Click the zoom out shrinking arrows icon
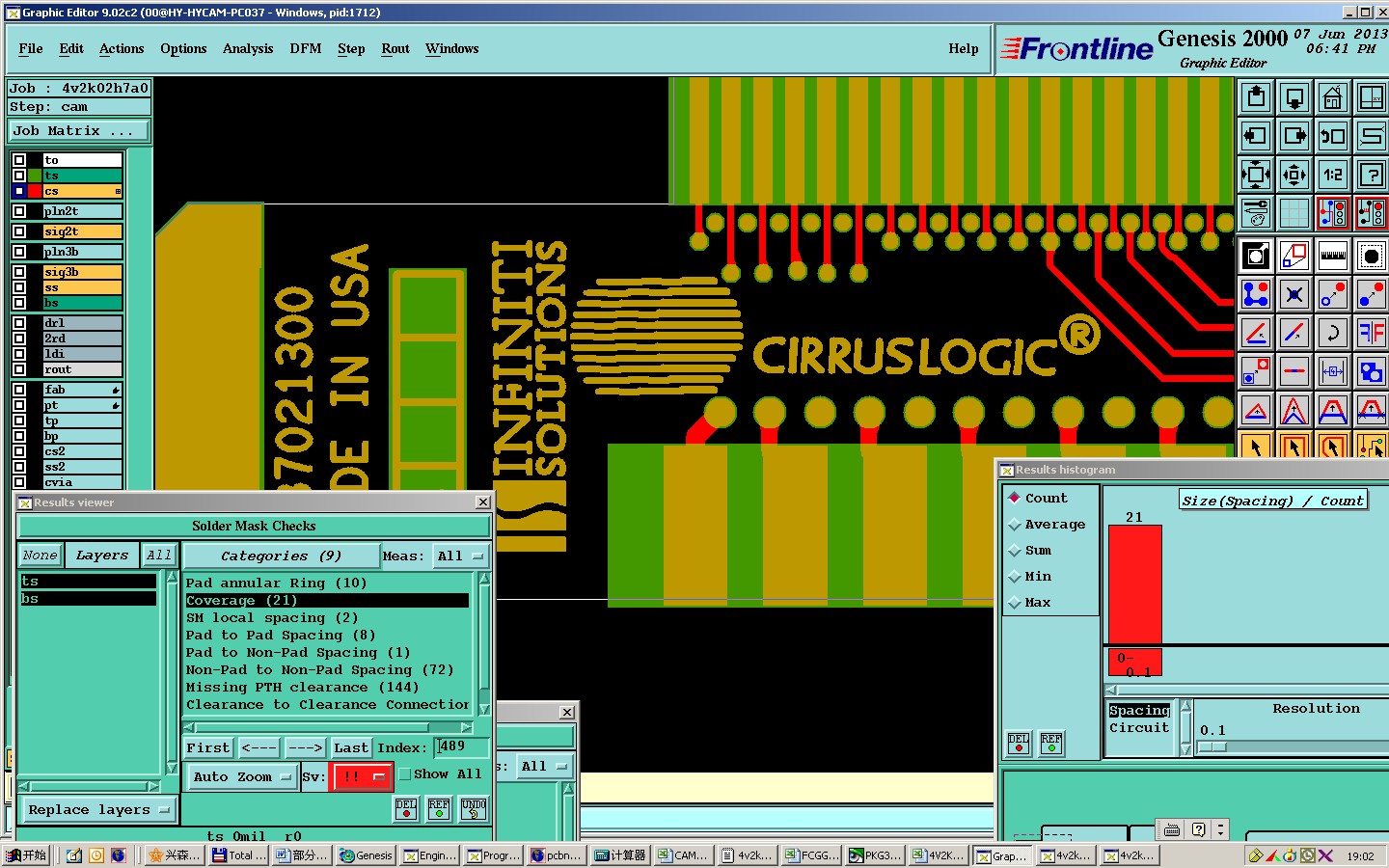 click(1294, 175)
